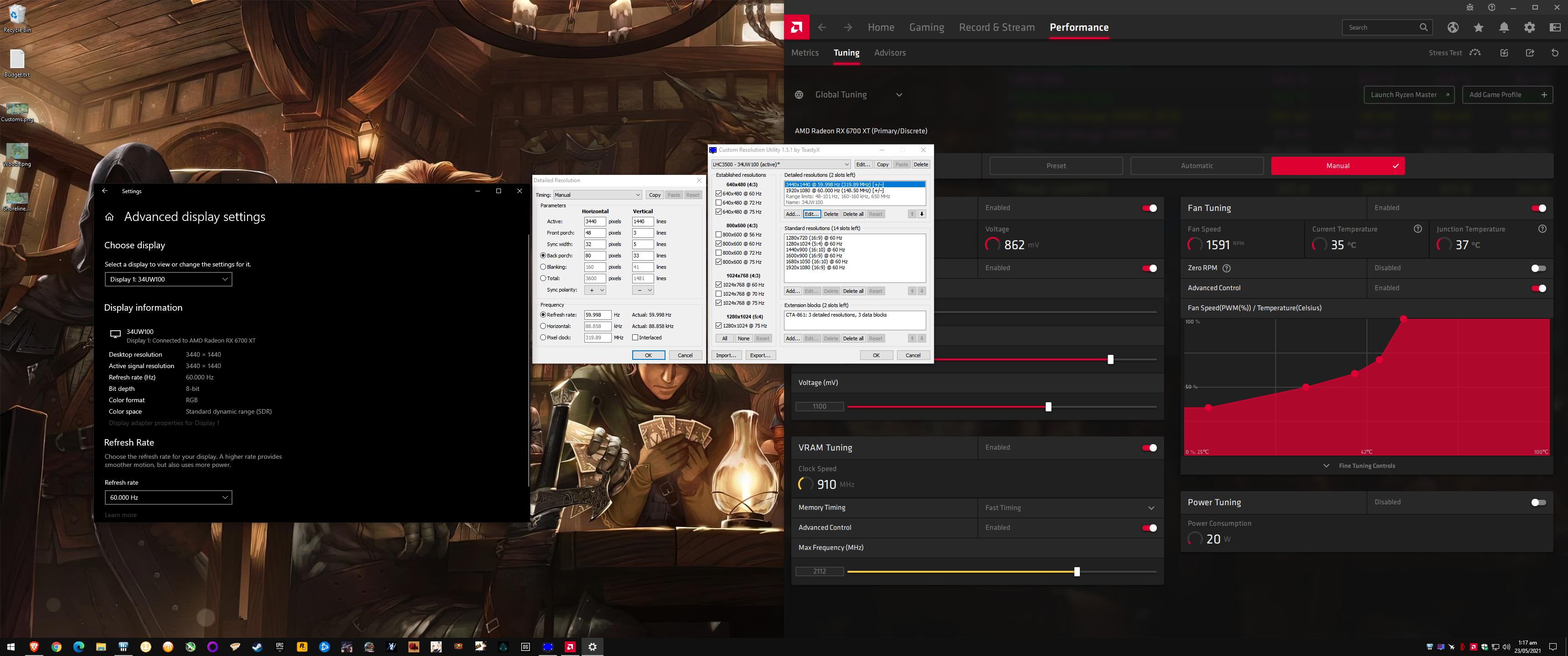This screenshot has height=656, width=1568.
Task: Switch to the Metrics tab
Action: click(805, 53)
